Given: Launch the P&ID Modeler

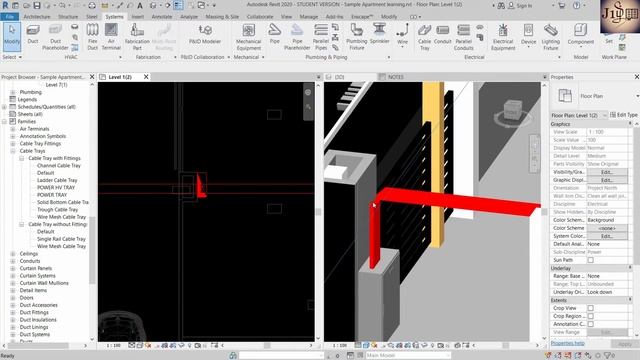Looking at the screenshot, I should [x=205, y=34].
